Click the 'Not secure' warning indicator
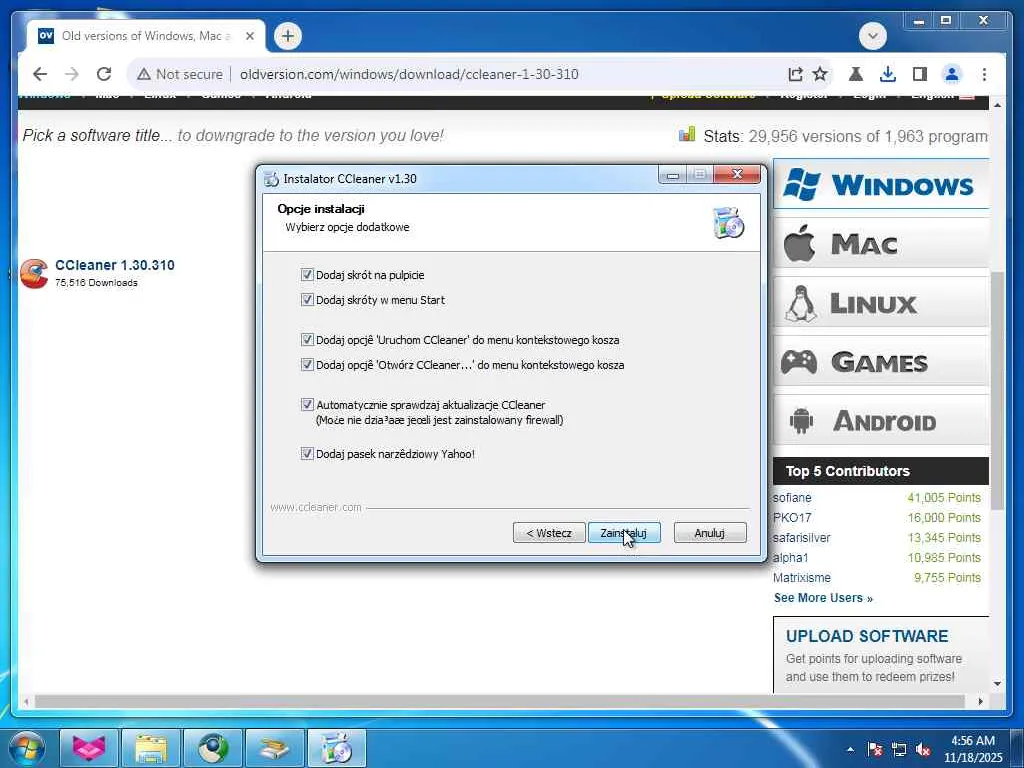The height and width of the screenshot is (768, 1024). coord(180,74)
